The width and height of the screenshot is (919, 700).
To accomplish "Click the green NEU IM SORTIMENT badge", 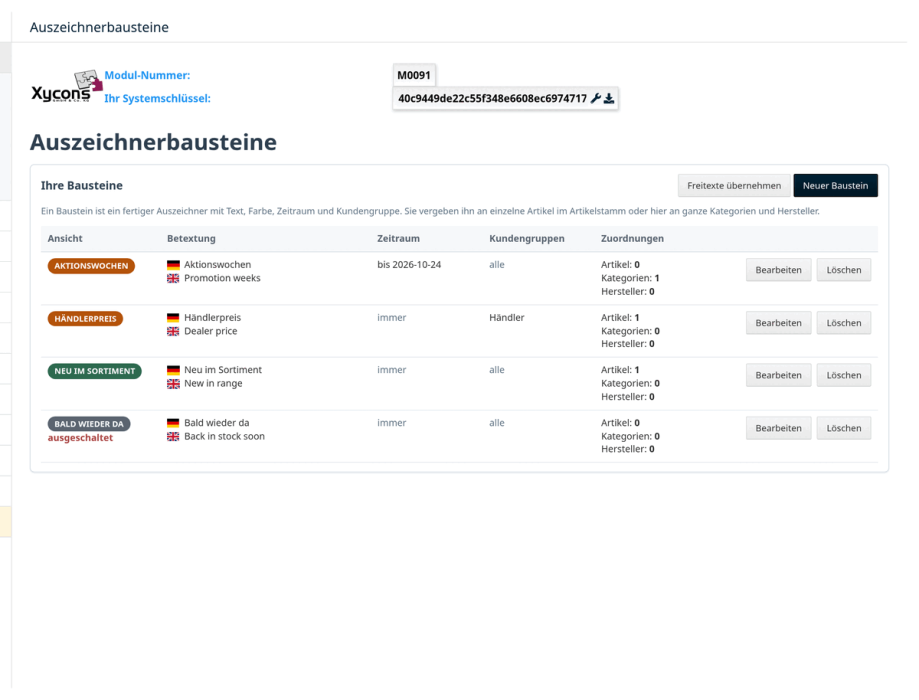I will point(94,371).
